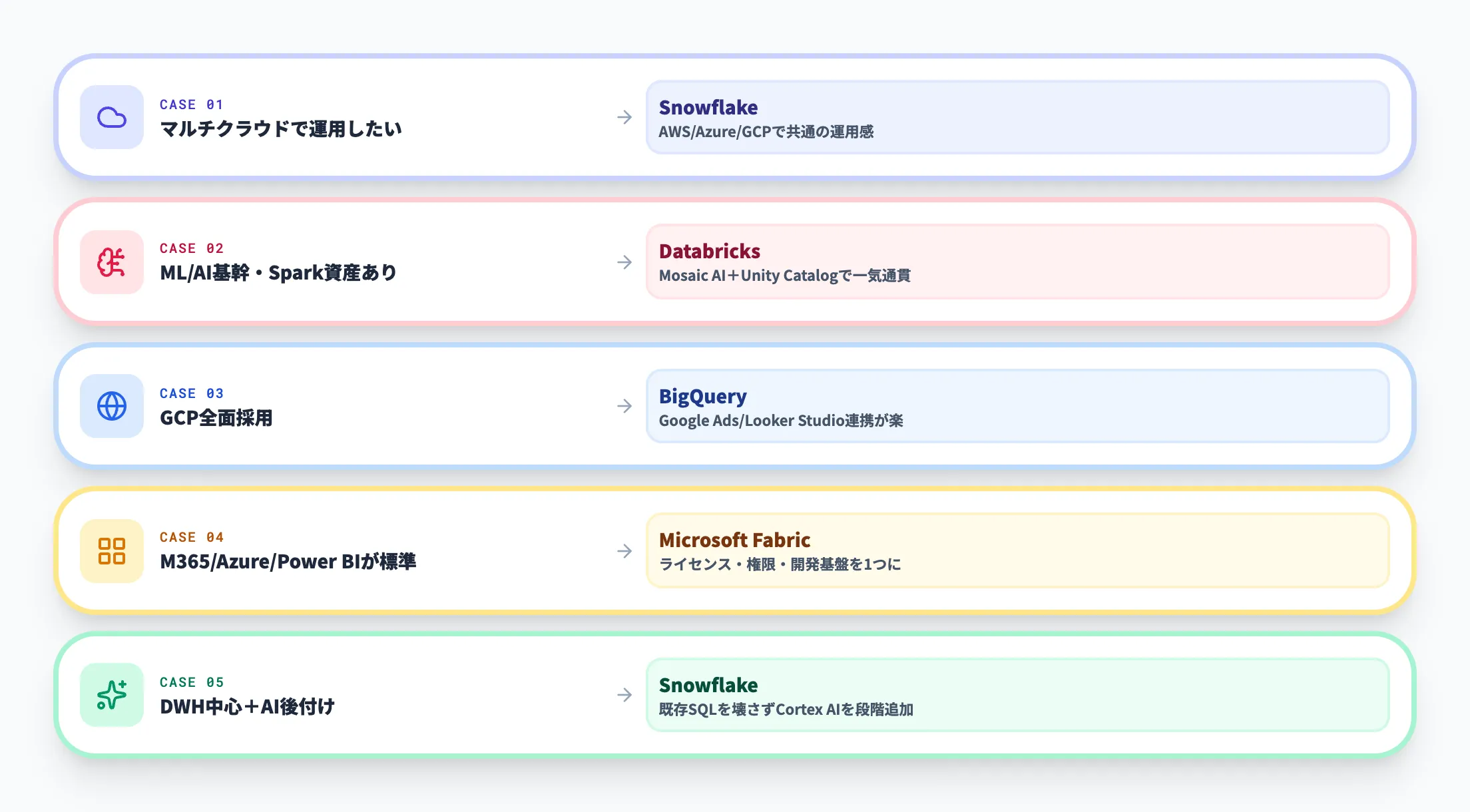Click the arrow icon in the Microsoft Fabric row

tap(624, 551)
